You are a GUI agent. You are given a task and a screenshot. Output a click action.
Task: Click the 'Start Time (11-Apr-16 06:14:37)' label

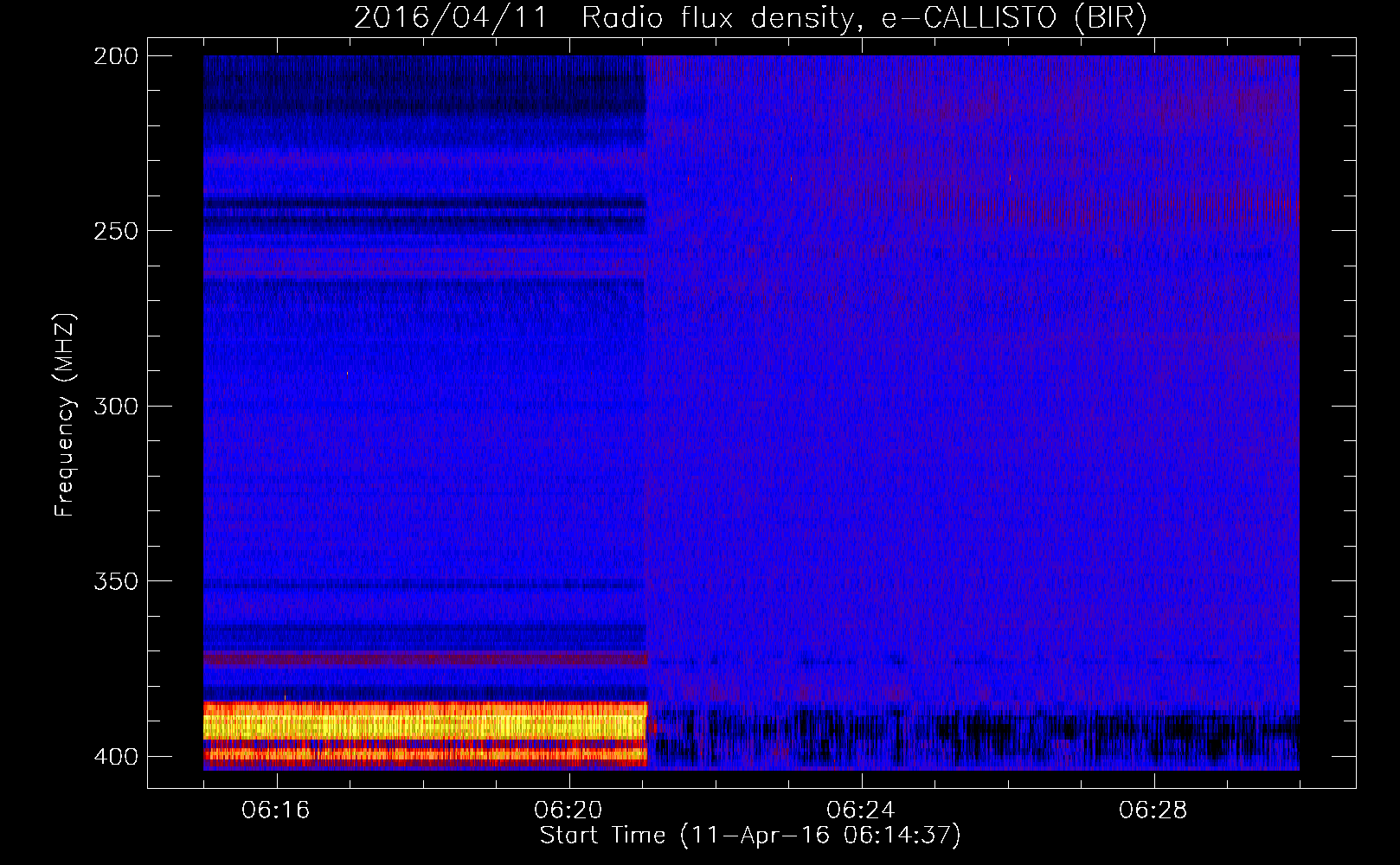coord(750,836)
